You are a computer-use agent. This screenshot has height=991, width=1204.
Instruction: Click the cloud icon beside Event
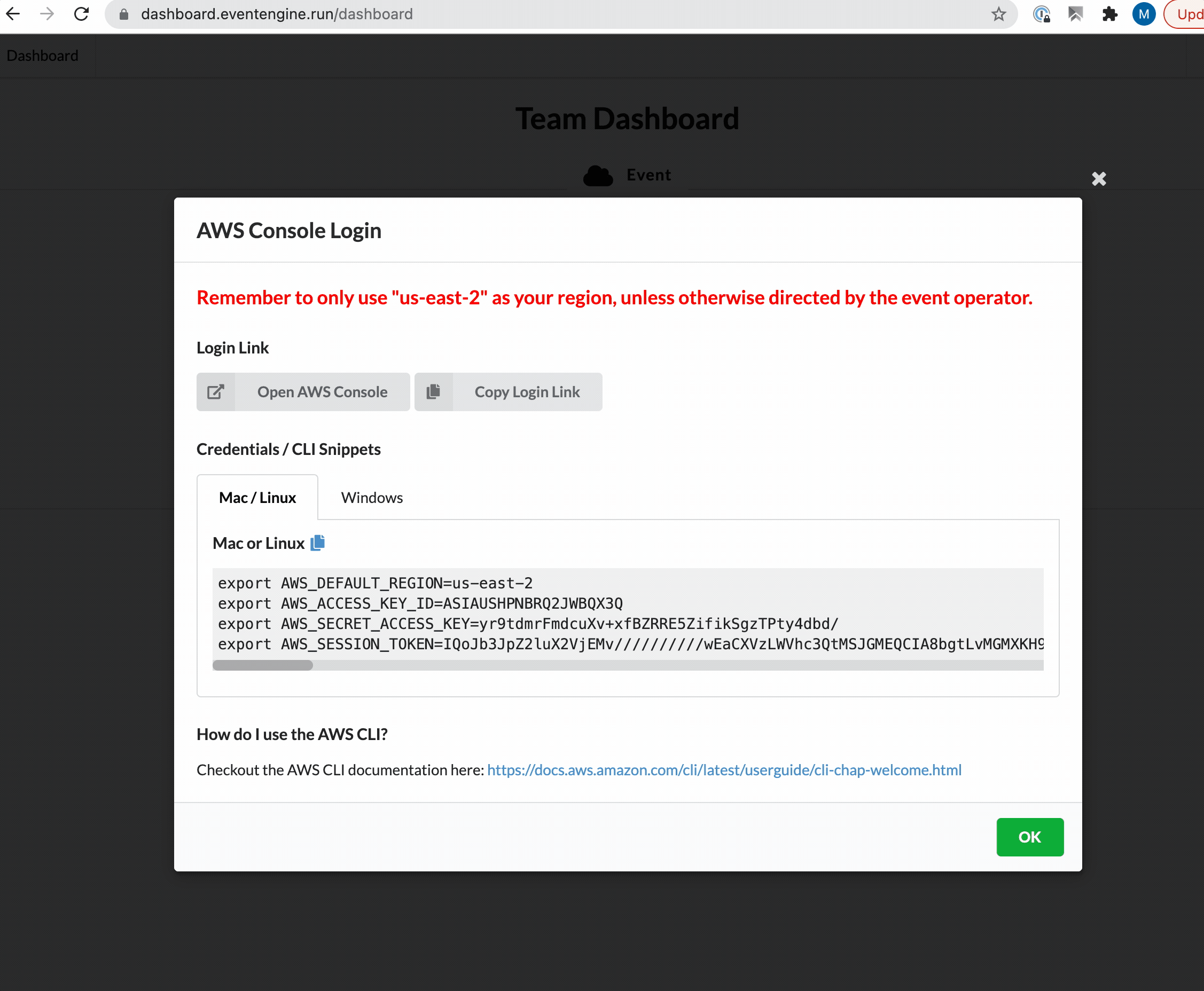pyautogui.click(x=598, y=175)
